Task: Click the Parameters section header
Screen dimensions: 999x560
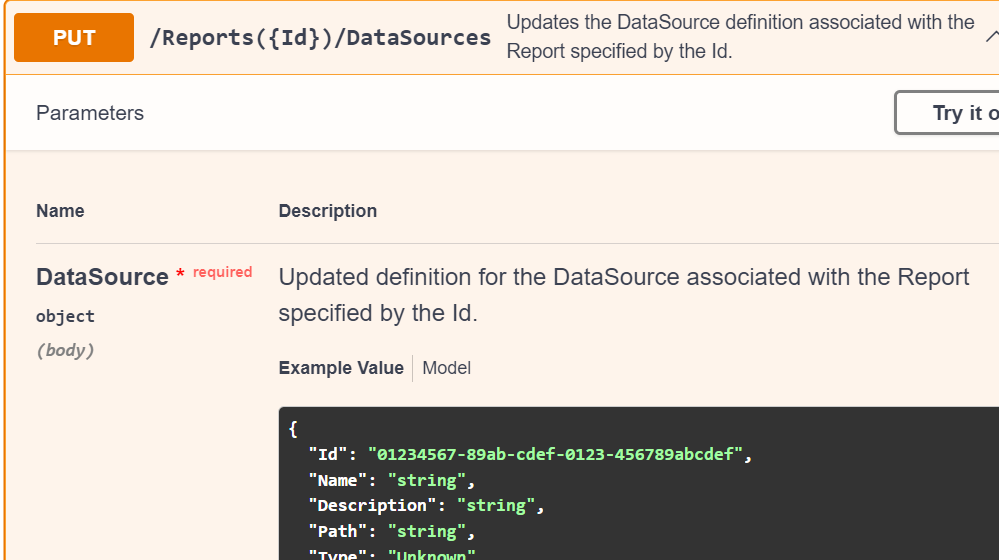Action: tap(90, 113)
